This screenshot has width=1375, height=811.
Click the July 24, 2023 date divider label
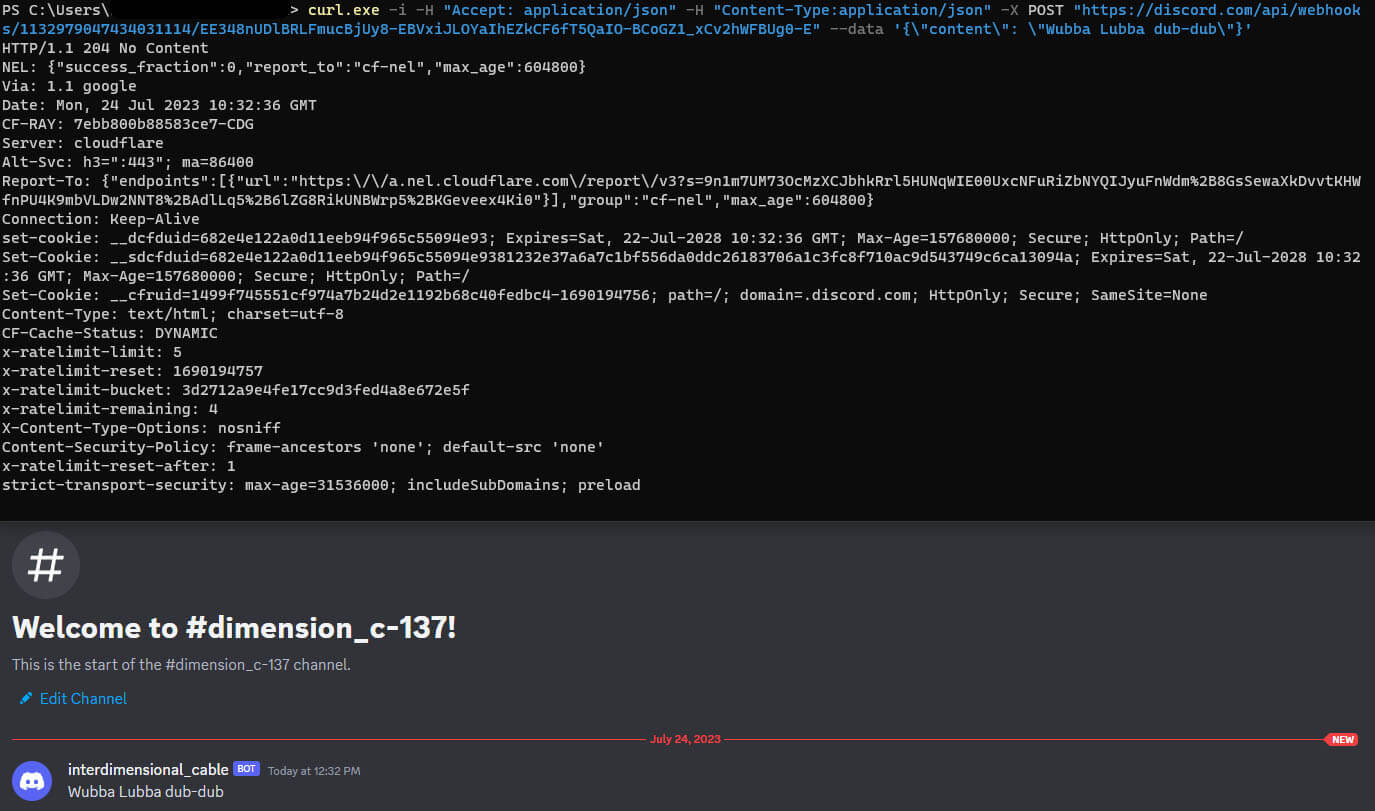pos(685,740)
